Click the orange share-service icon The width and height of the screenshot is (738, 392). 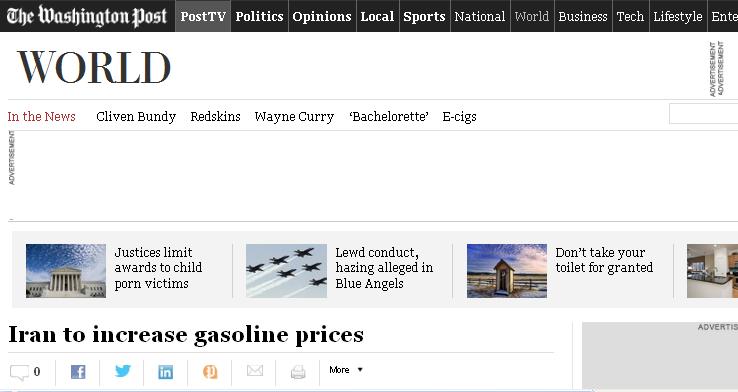[210, 372]
